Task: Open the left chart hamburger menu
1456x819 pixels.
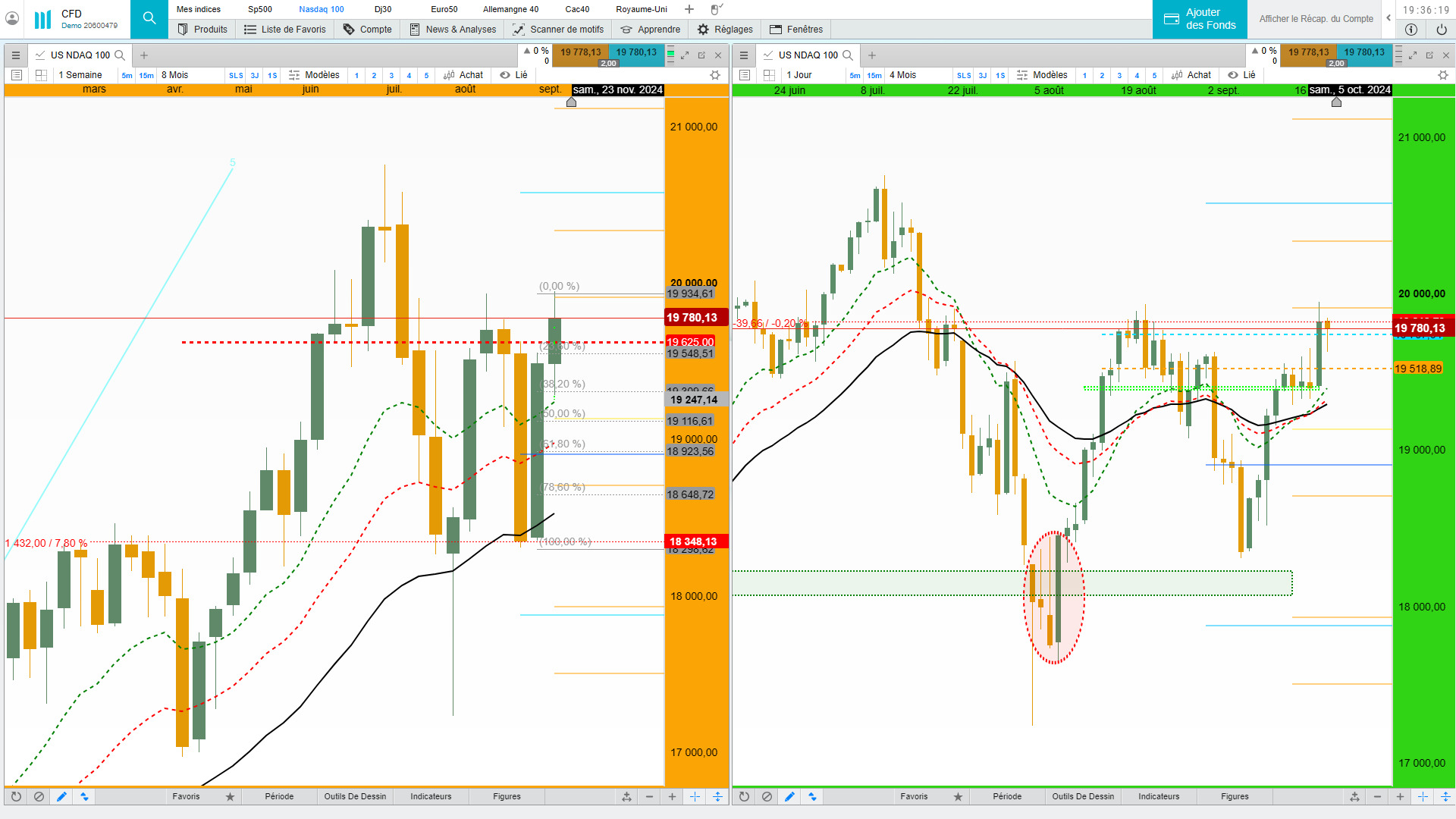Action: [x=16, y=55]
